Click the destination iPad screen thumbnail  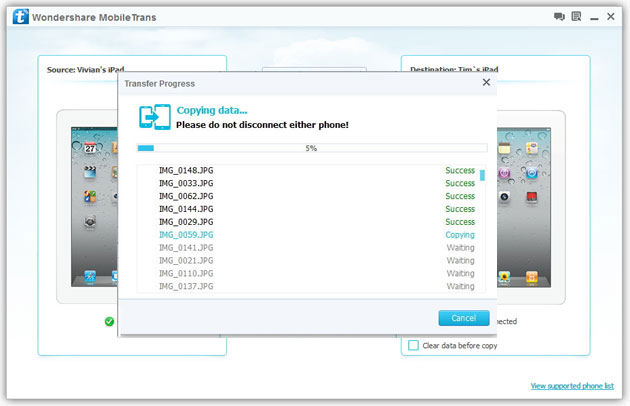coord(524,207)
